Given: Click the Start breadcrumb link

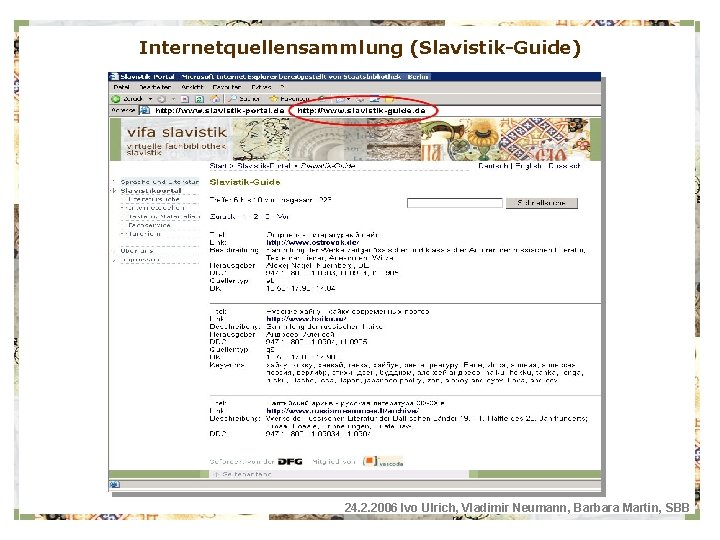Looking at the screenshot, I should (x=219, y=166).
